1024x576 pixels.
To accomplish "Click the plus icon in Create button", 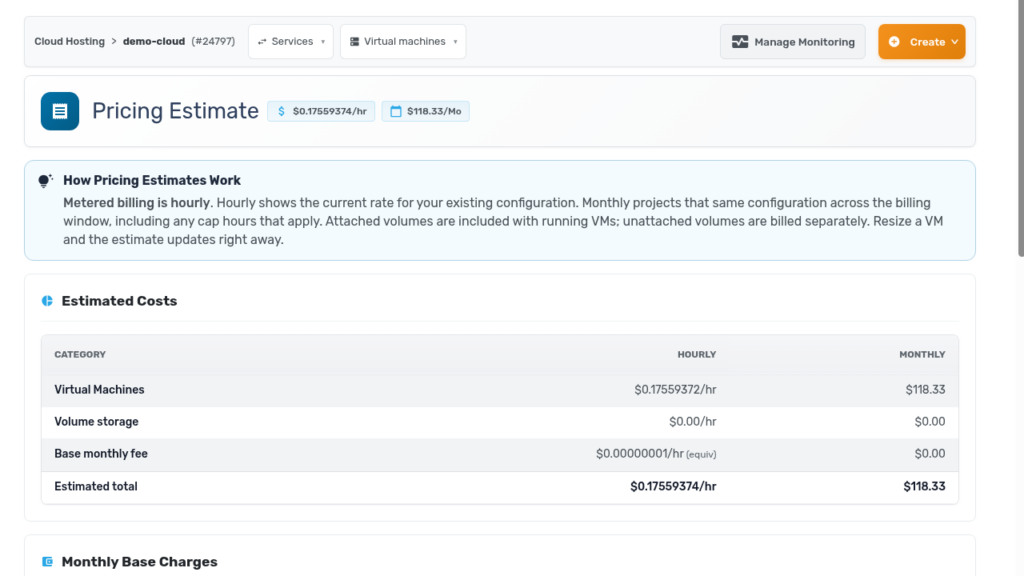I will coord(894,42).
